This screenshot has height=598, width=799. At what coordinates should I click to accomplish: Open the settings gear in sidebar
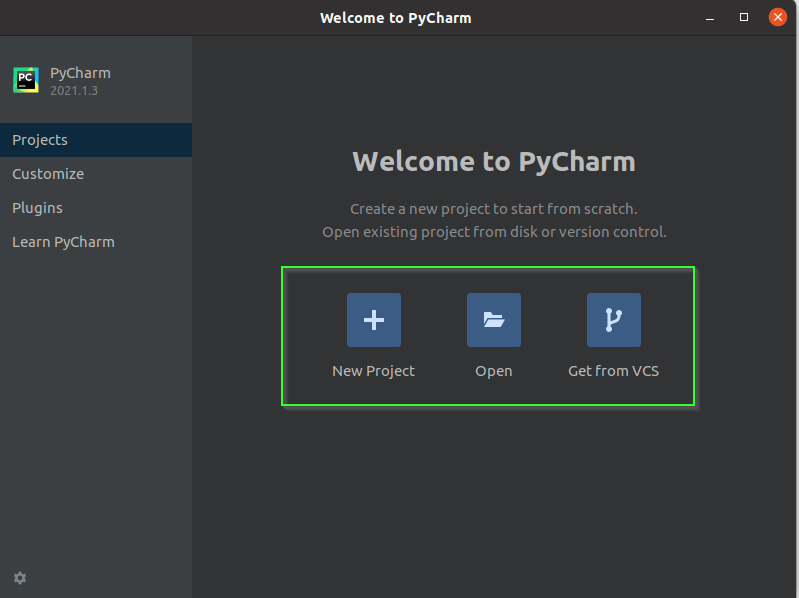click(x=20, y=578)
